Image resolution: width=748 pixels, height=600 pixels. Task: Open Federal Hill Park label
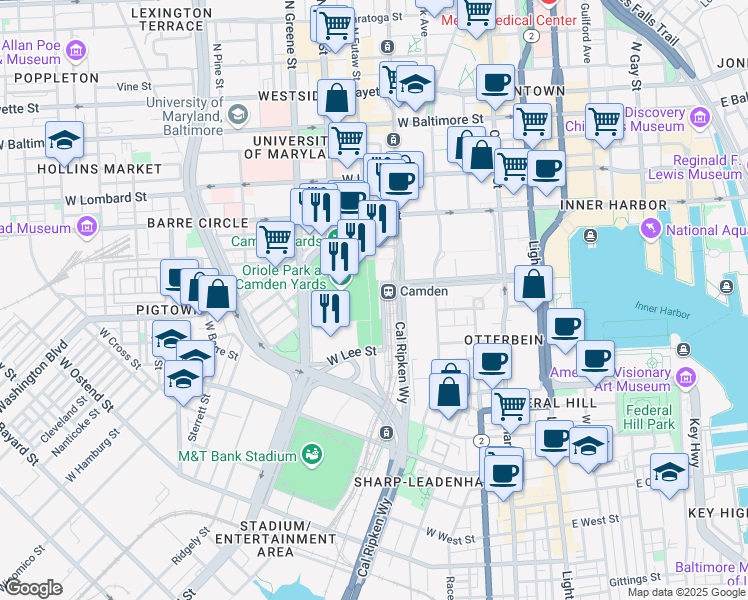click(649, 417)
